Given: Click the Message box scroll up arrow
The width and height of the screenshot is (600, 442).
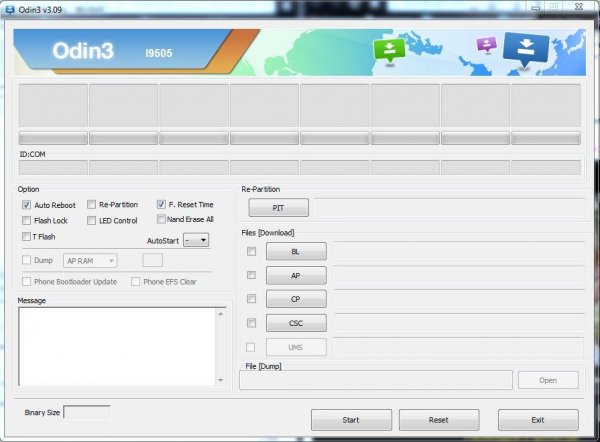Looking at the screenshot, I should click(221, 314).
